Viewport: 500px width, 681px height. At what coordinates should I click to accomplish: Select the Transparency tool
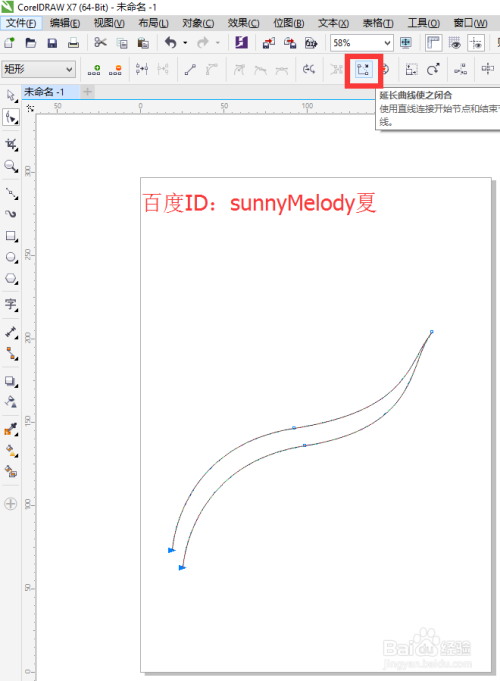(x=11, y=402)
